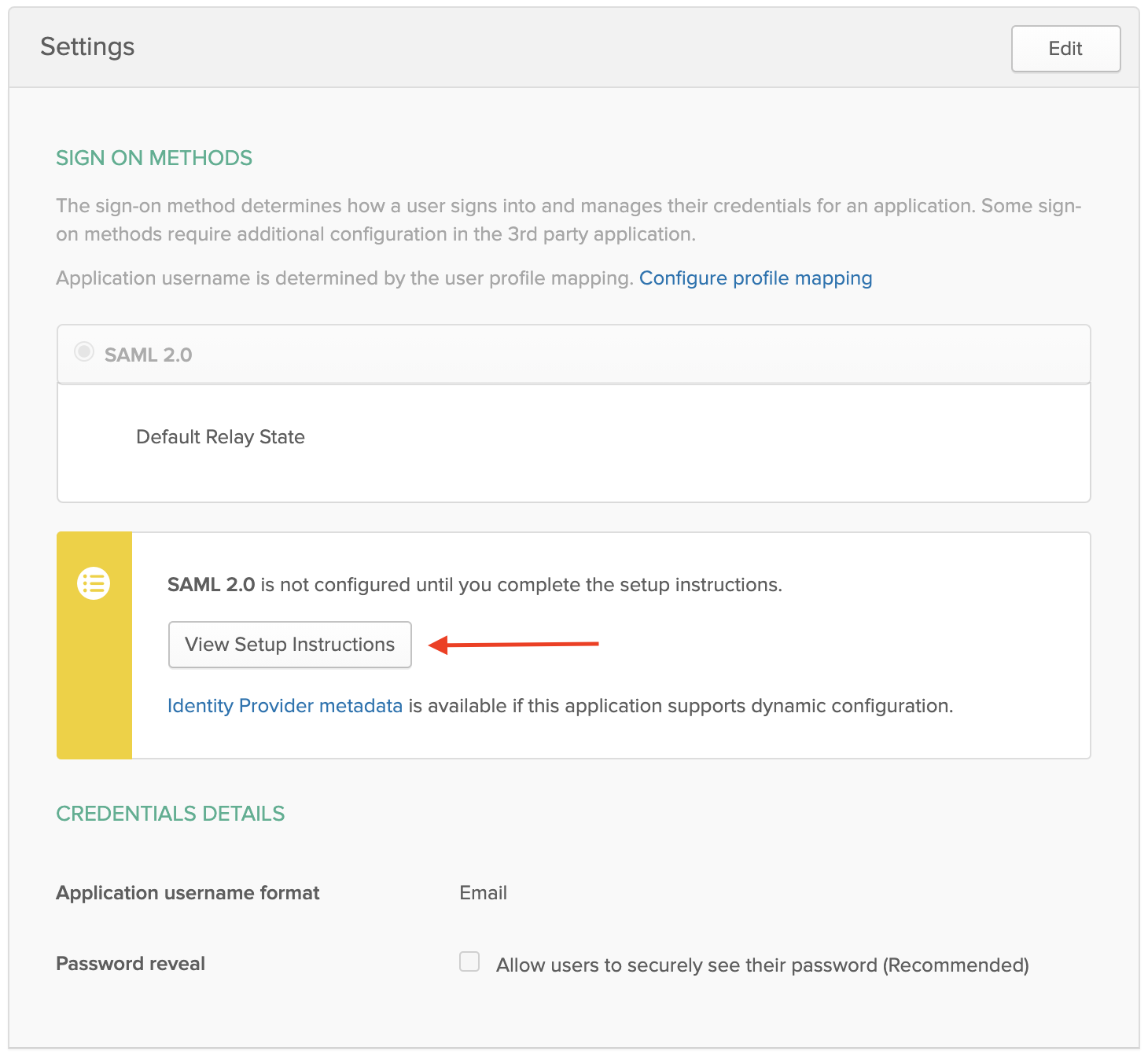Click the Email username format value

coord(483,893)
